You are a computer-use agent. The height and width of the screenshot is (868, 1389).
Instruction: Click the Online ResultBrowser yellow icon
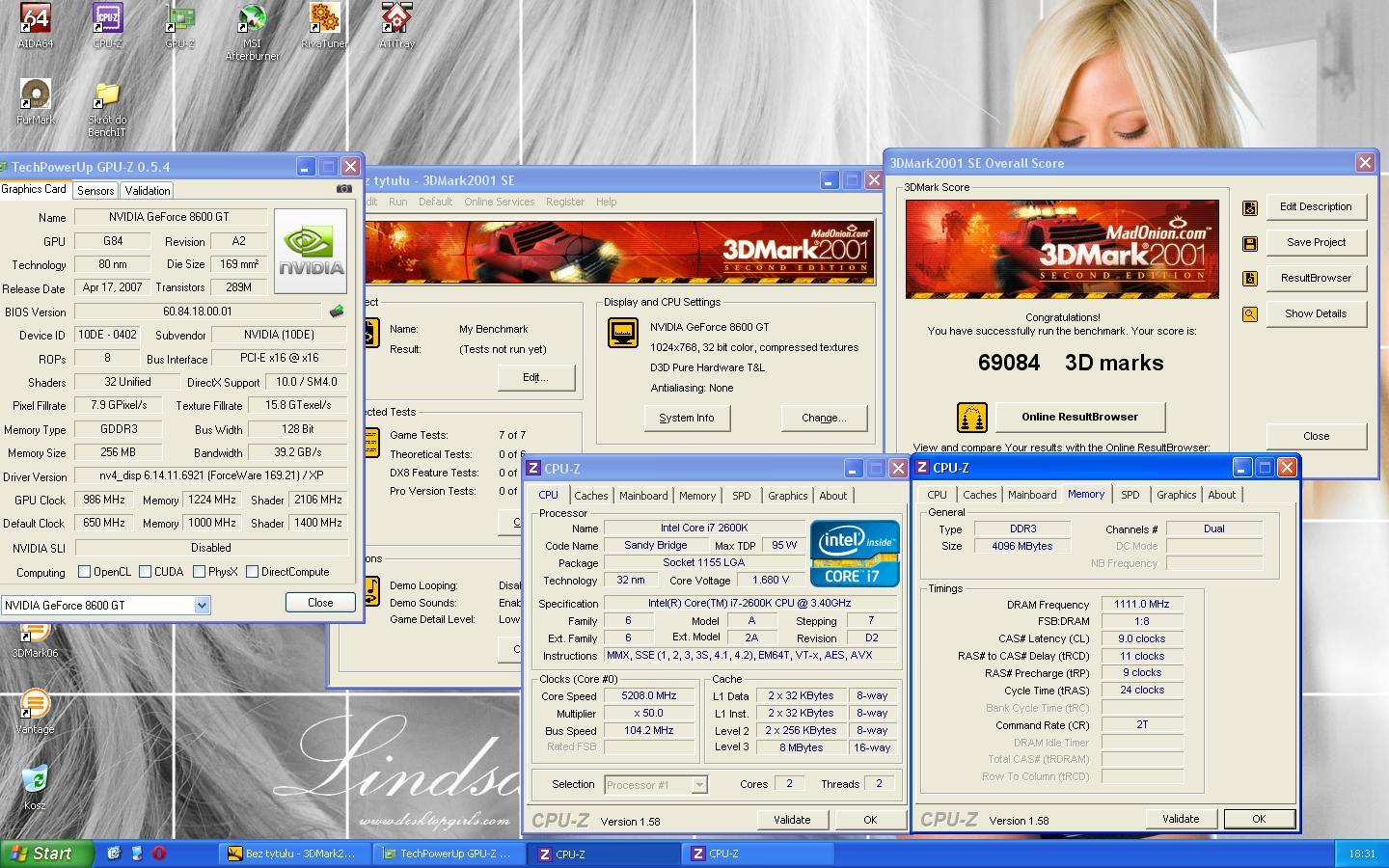pos(971,418)
